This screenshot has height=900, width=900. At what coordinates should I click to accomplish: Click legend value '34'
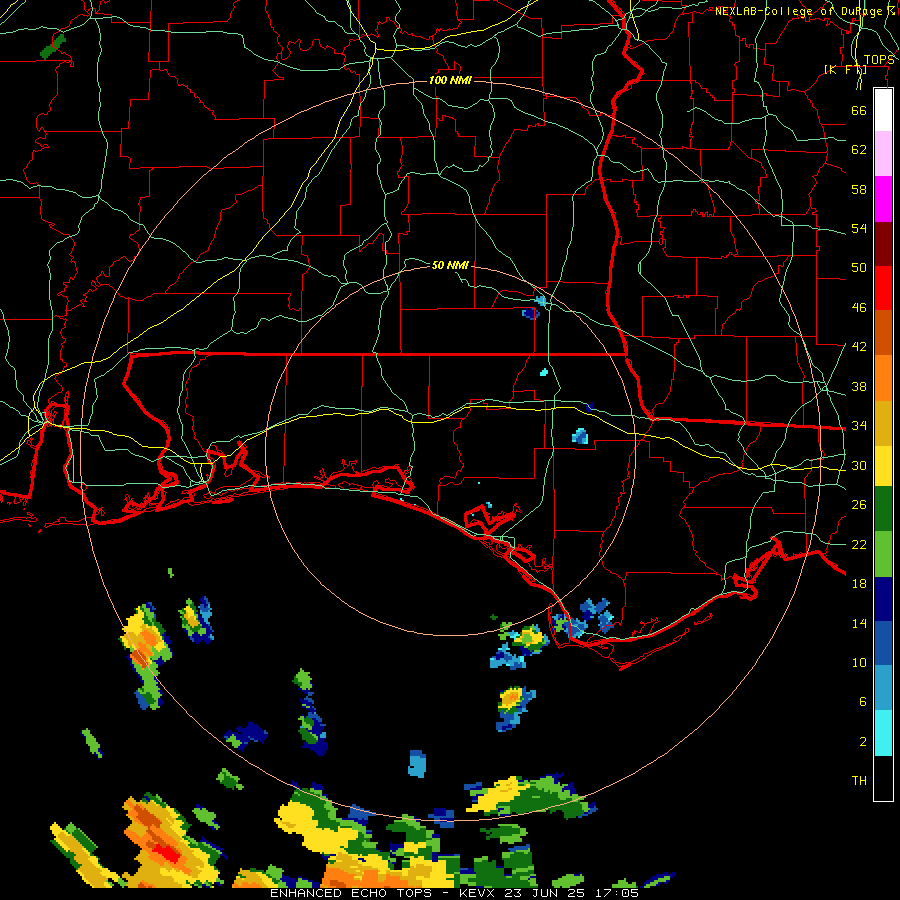[859, 426]
